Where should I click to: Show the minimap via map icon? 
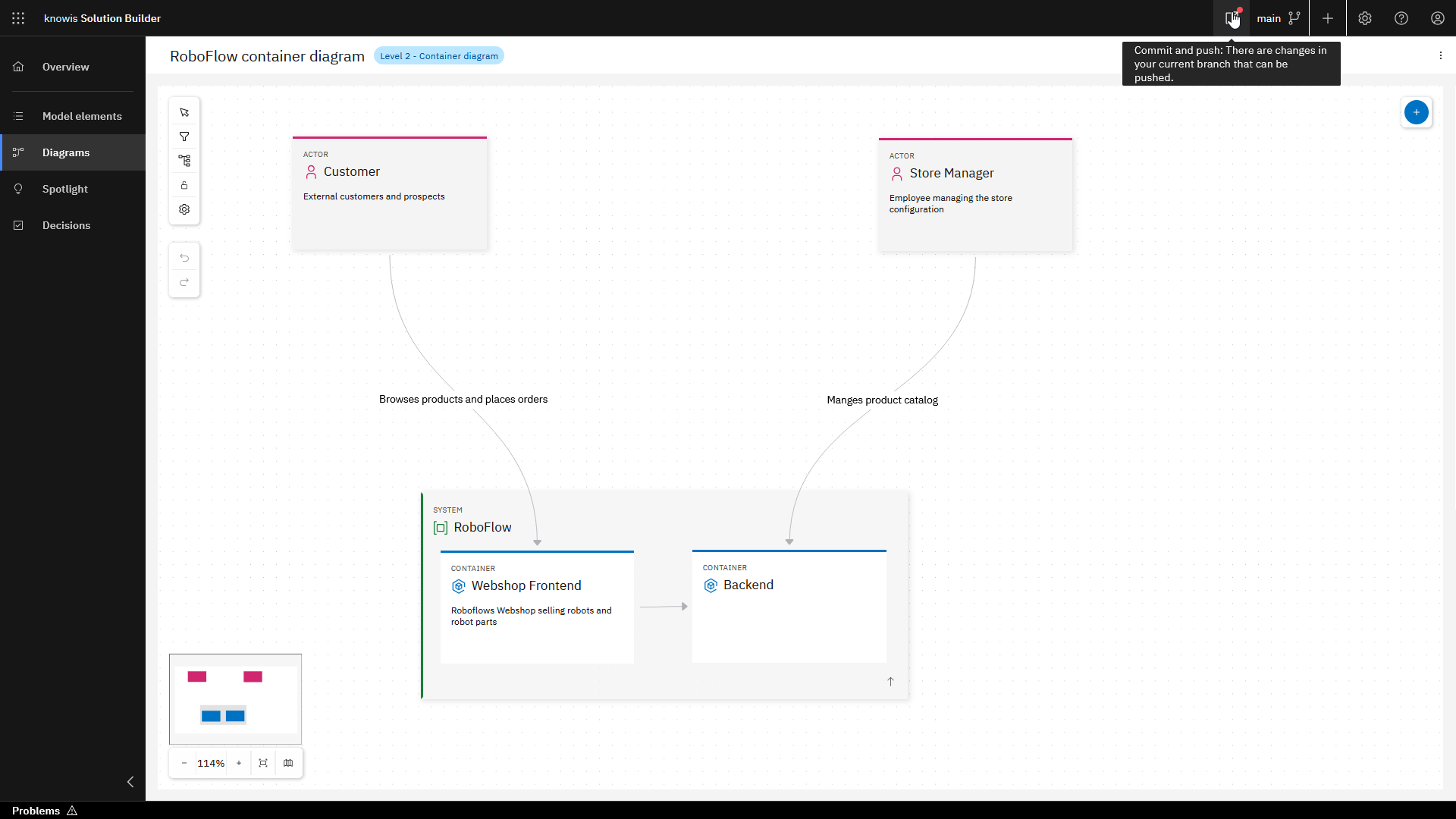(287, 763)
